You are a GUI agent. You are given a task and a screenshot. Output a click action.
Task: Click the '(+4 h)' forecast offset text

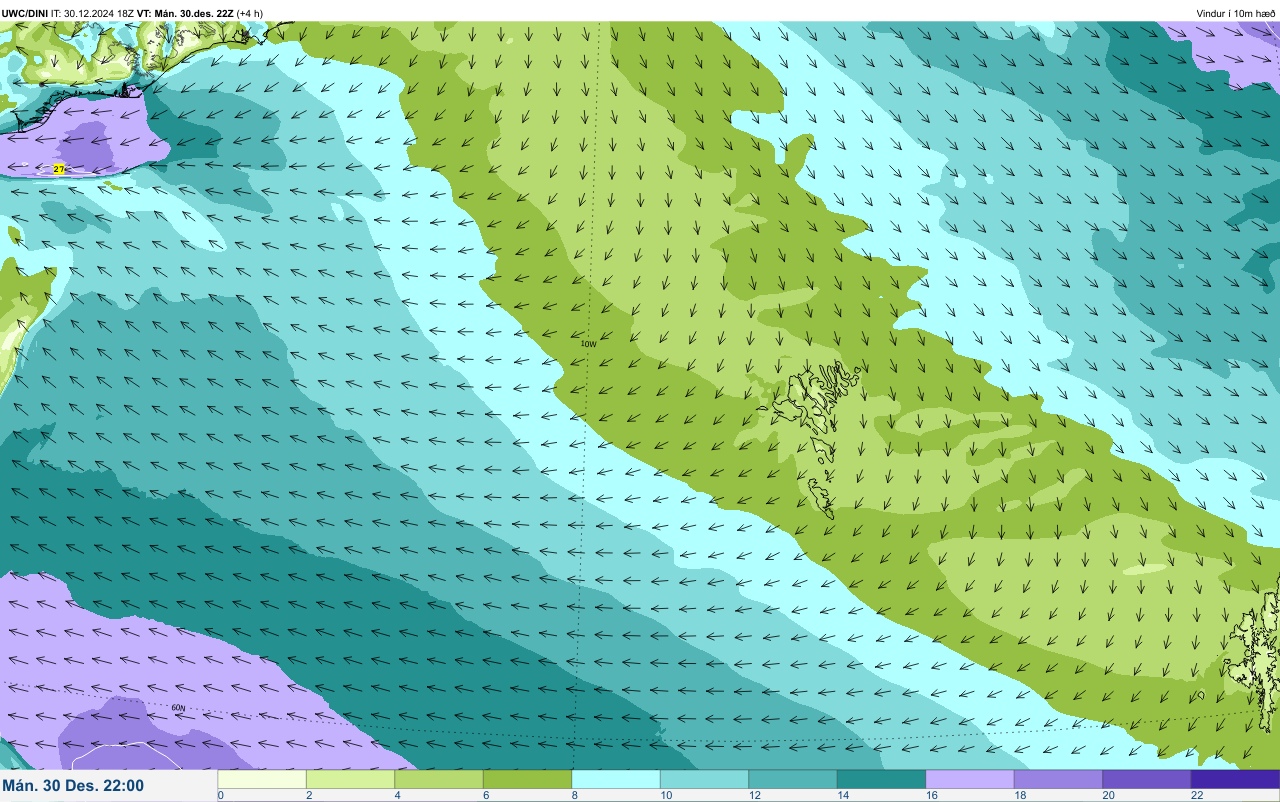pyautogui.click(x=250, y=13)
